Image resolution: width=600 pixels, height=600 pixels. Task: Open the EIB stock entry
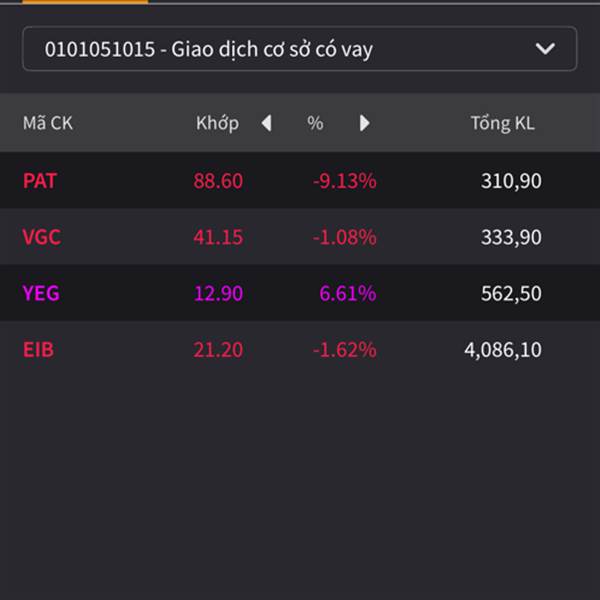coord(39,350)
